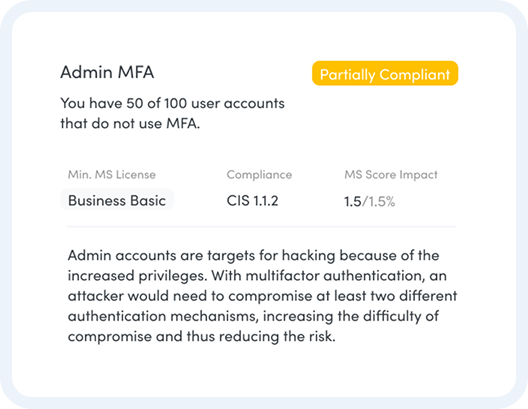Click the 1.5/1.5% score impact value
The height and width of the screenshot is (409, 528).
click(369, 201)
